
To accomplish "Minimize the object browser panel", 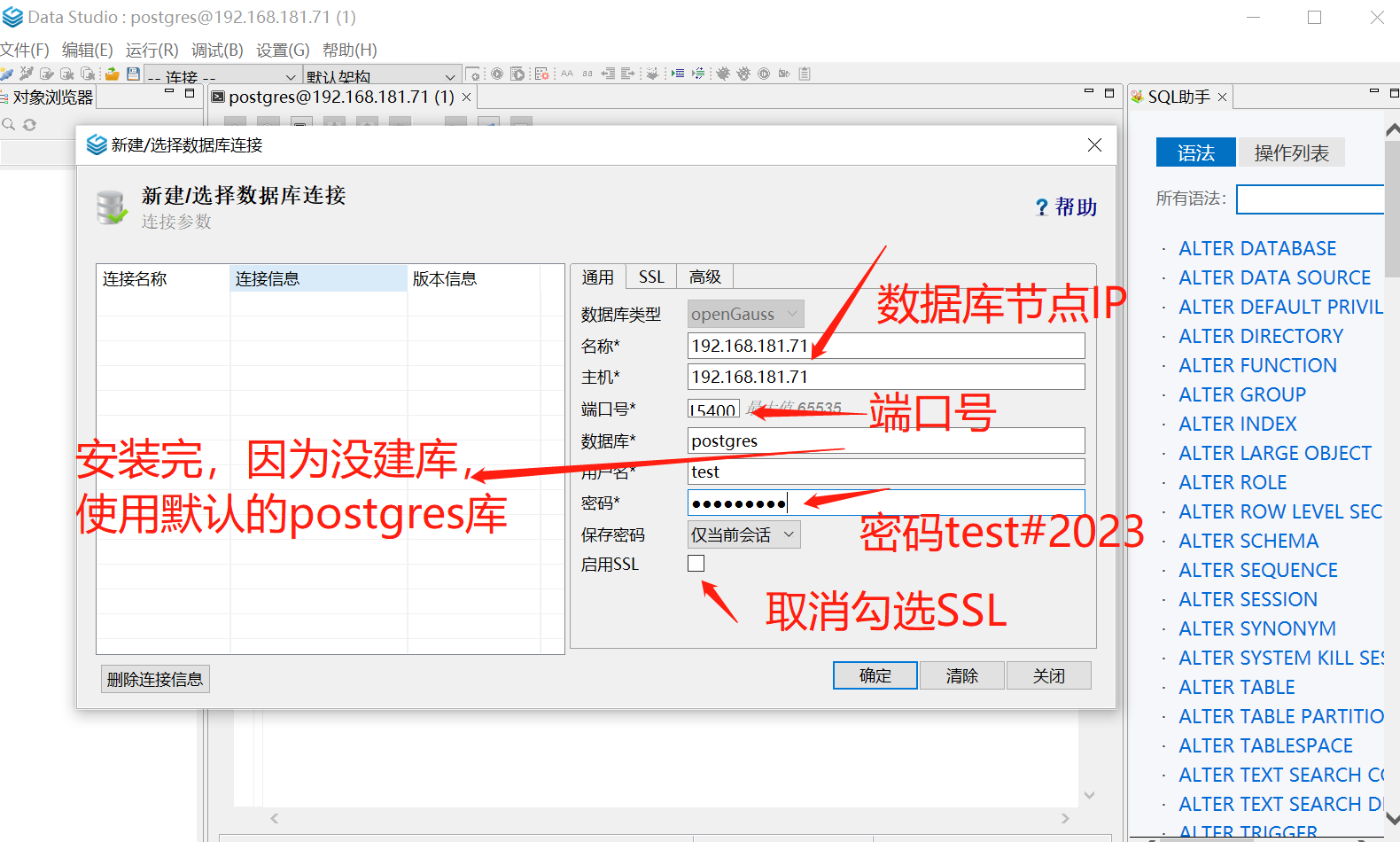I will [169, 91].
